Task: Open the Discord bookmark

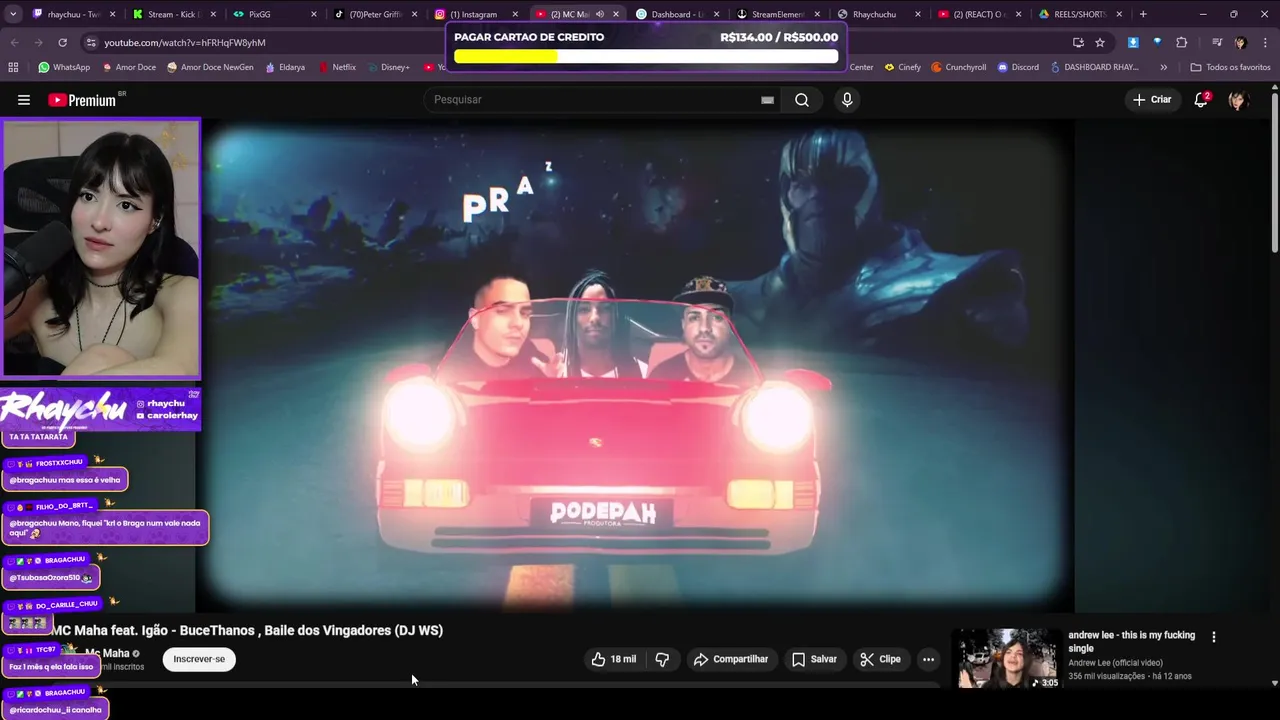Action: tap(1018, 67)
